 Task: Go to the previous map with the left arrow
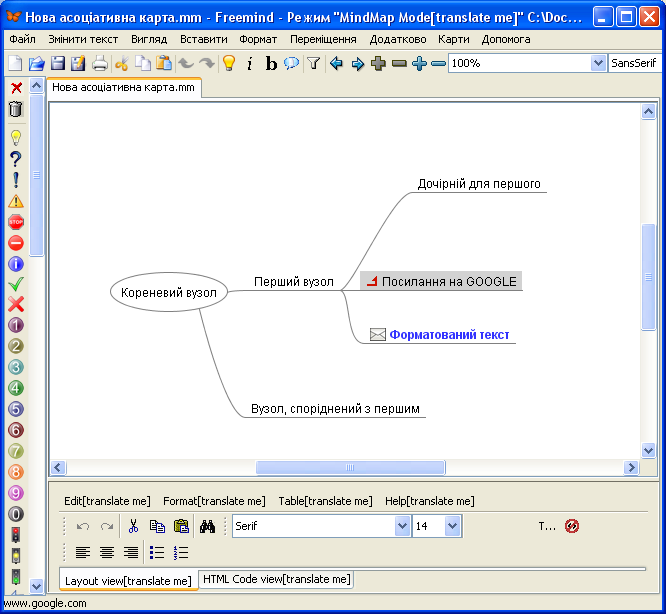336,63
